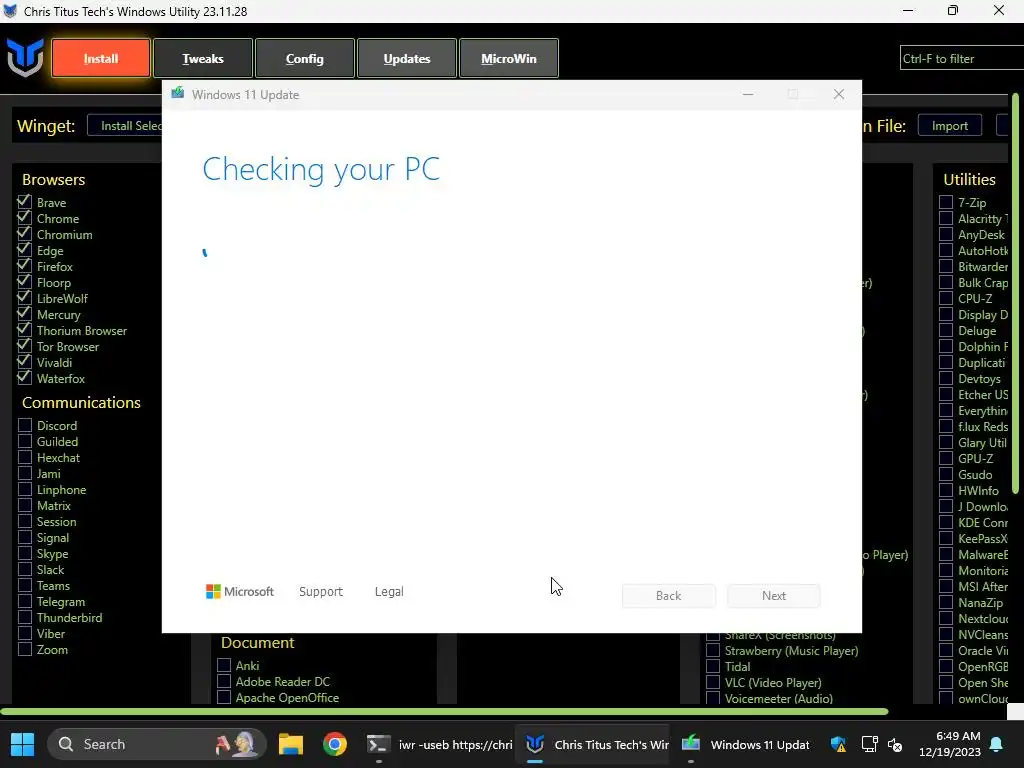The height and width of the screenshot is (768, 1024).
Task: Check the Tidal checkbox
Action: (713, 666)
